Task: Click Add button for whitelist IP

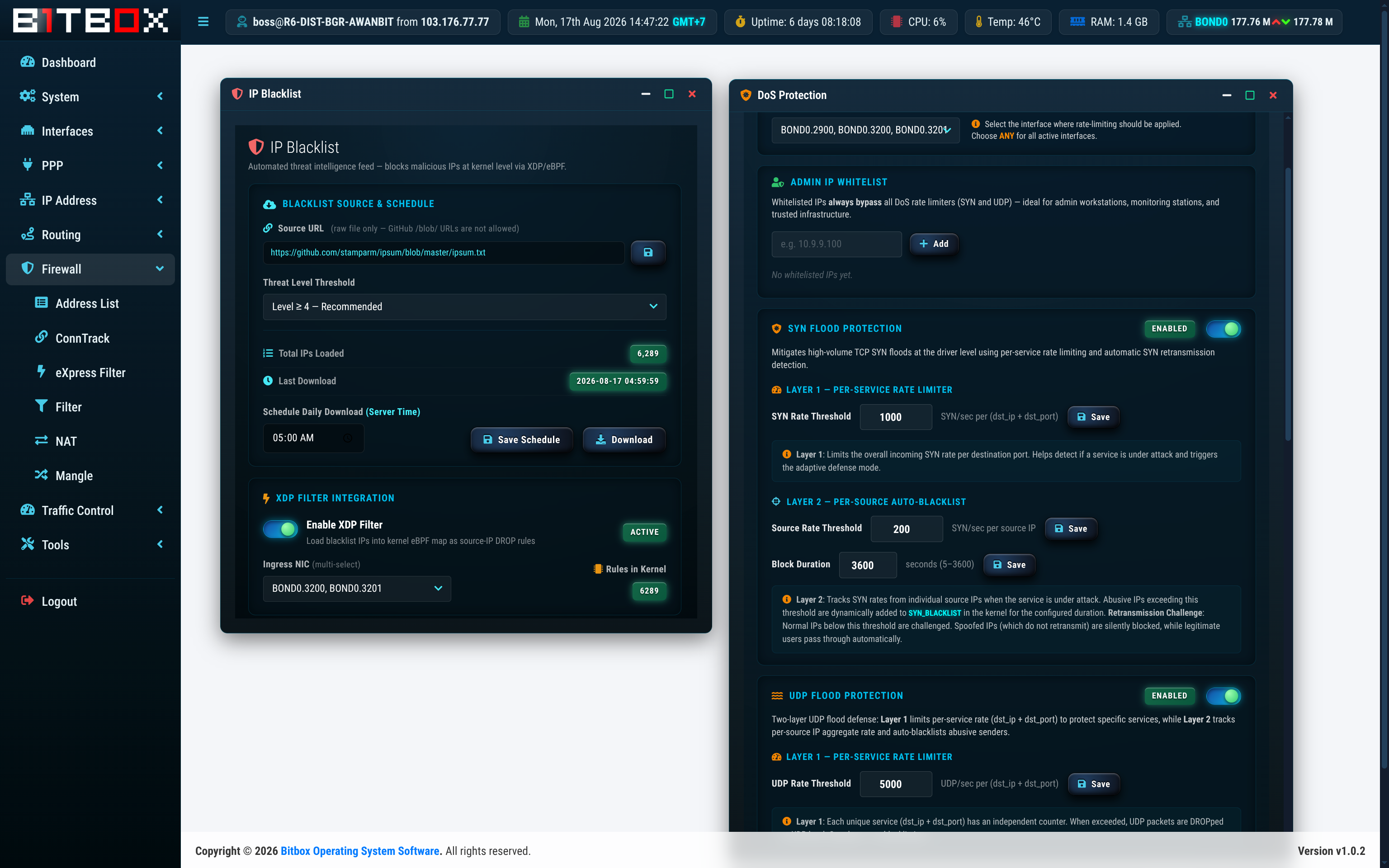Action: click(x=934, y=244)
